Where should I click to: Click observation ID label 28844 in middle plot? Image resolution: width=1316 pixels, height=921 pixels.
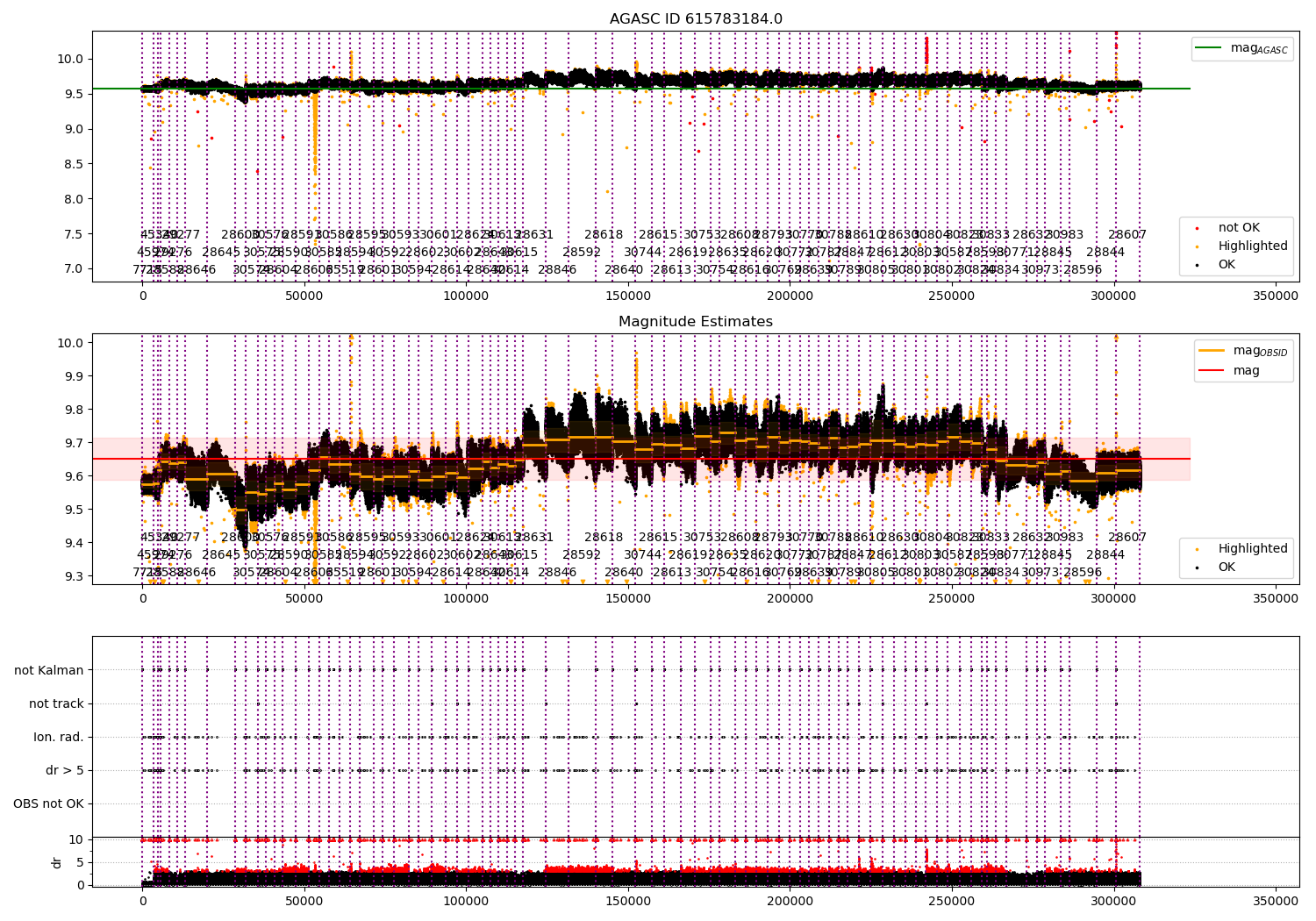[x=1105, y=554]
